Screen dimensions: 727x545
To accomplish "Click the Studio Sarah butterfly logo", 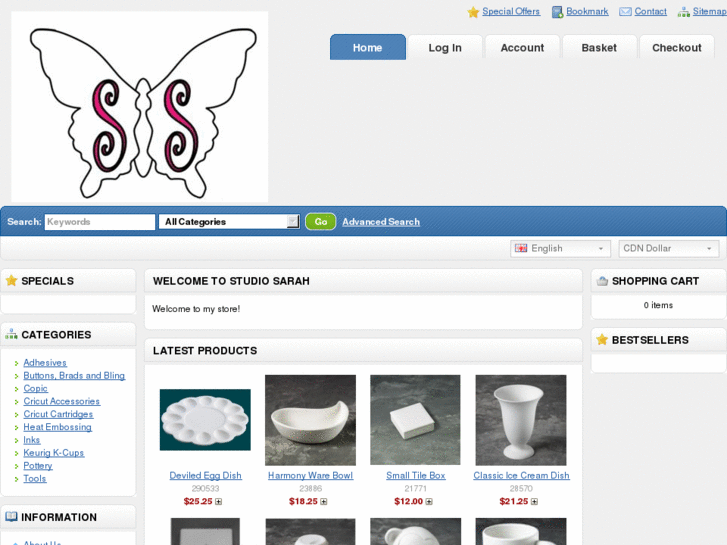I will [140, 107].
